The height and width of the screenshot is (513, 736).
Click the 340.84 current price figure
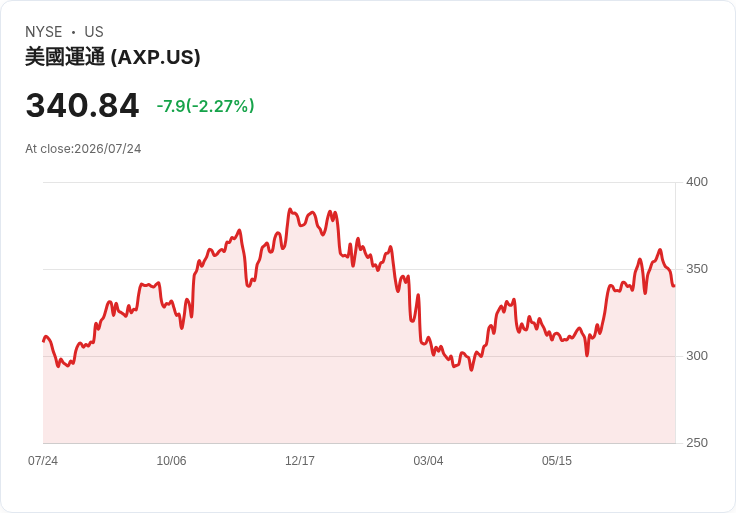point(82,105)
